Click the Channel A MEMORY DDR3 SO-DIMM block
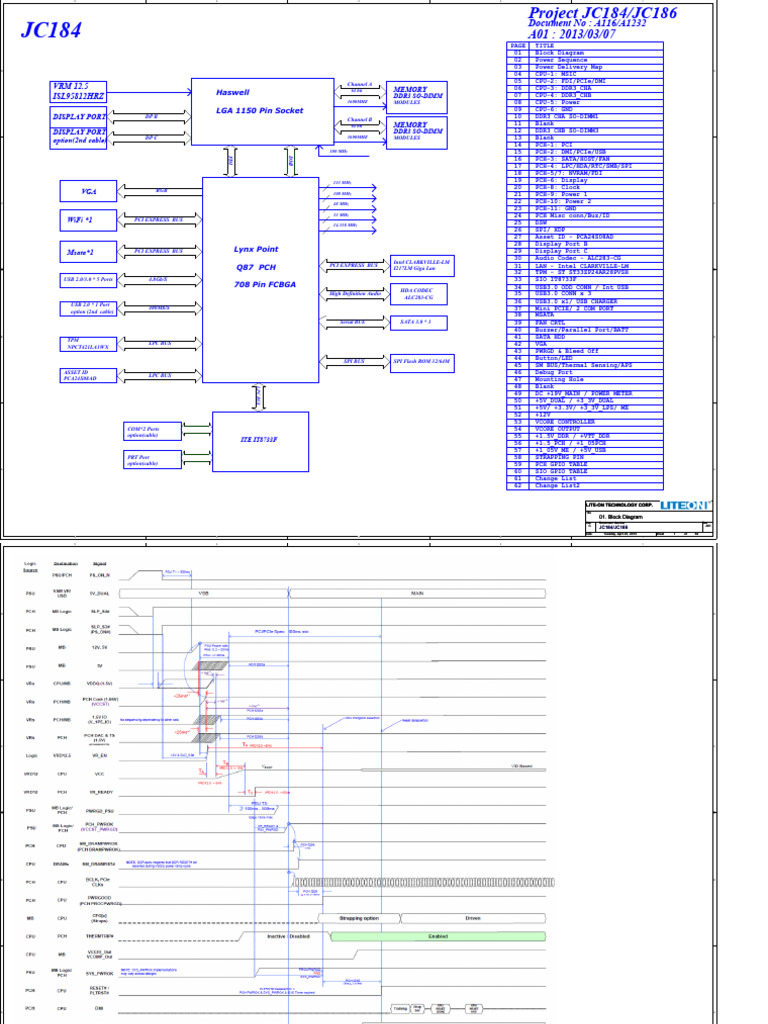This screenshot has width=768, height=1024. [x=417, y=97]
